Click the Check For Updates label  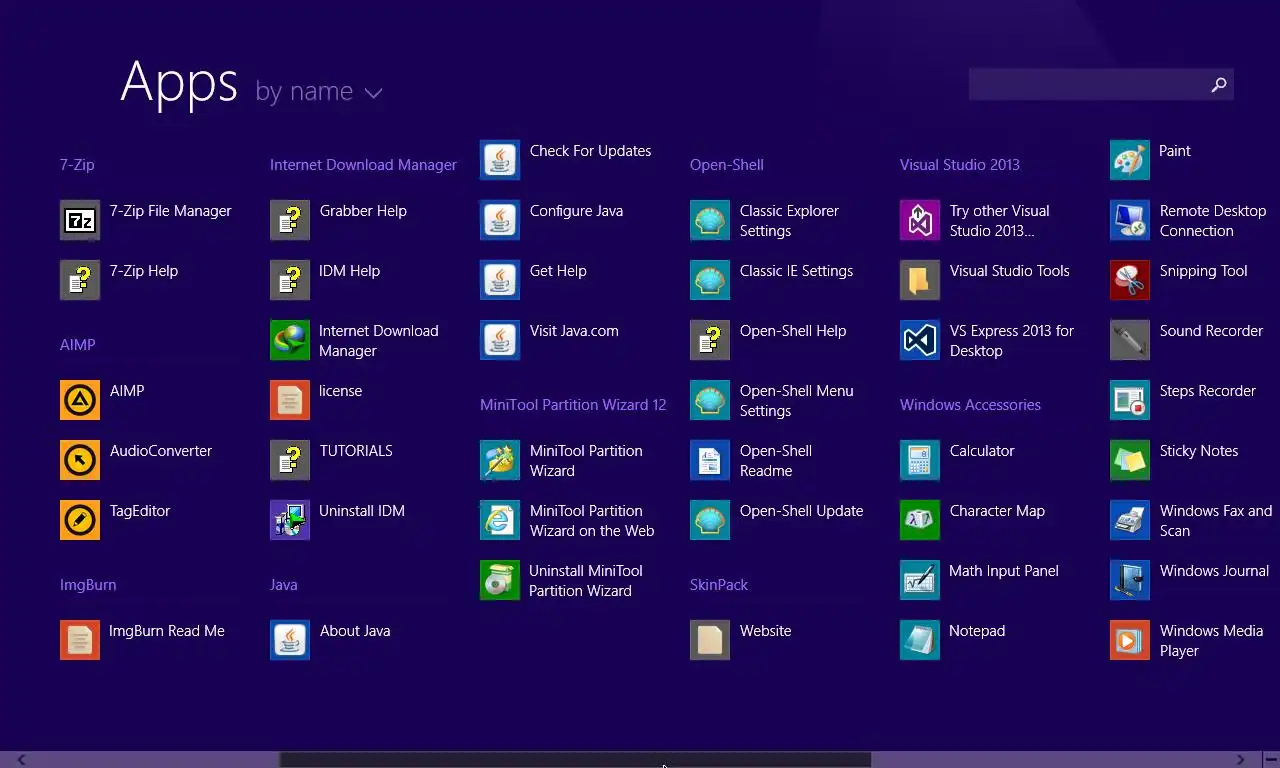[590, 151]
